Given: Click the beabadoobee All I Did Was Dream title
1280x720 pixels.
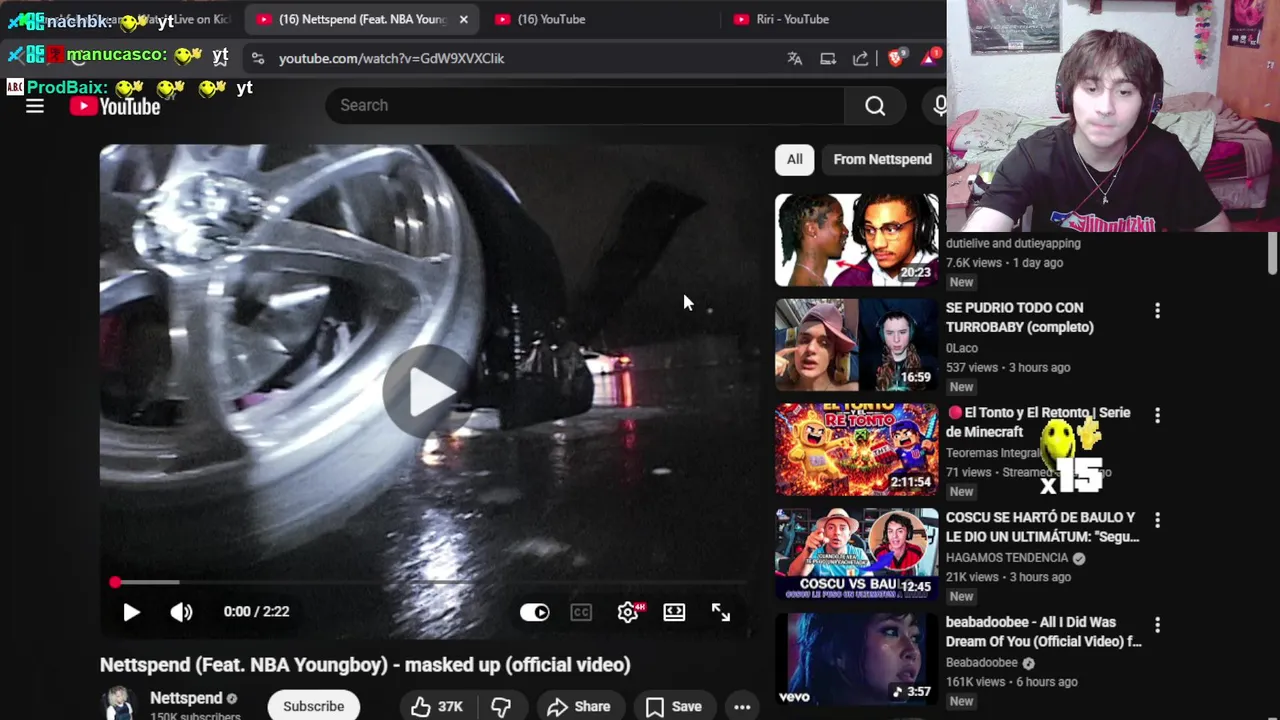Looking at the screenshot, I should [x=1043, y=632].
